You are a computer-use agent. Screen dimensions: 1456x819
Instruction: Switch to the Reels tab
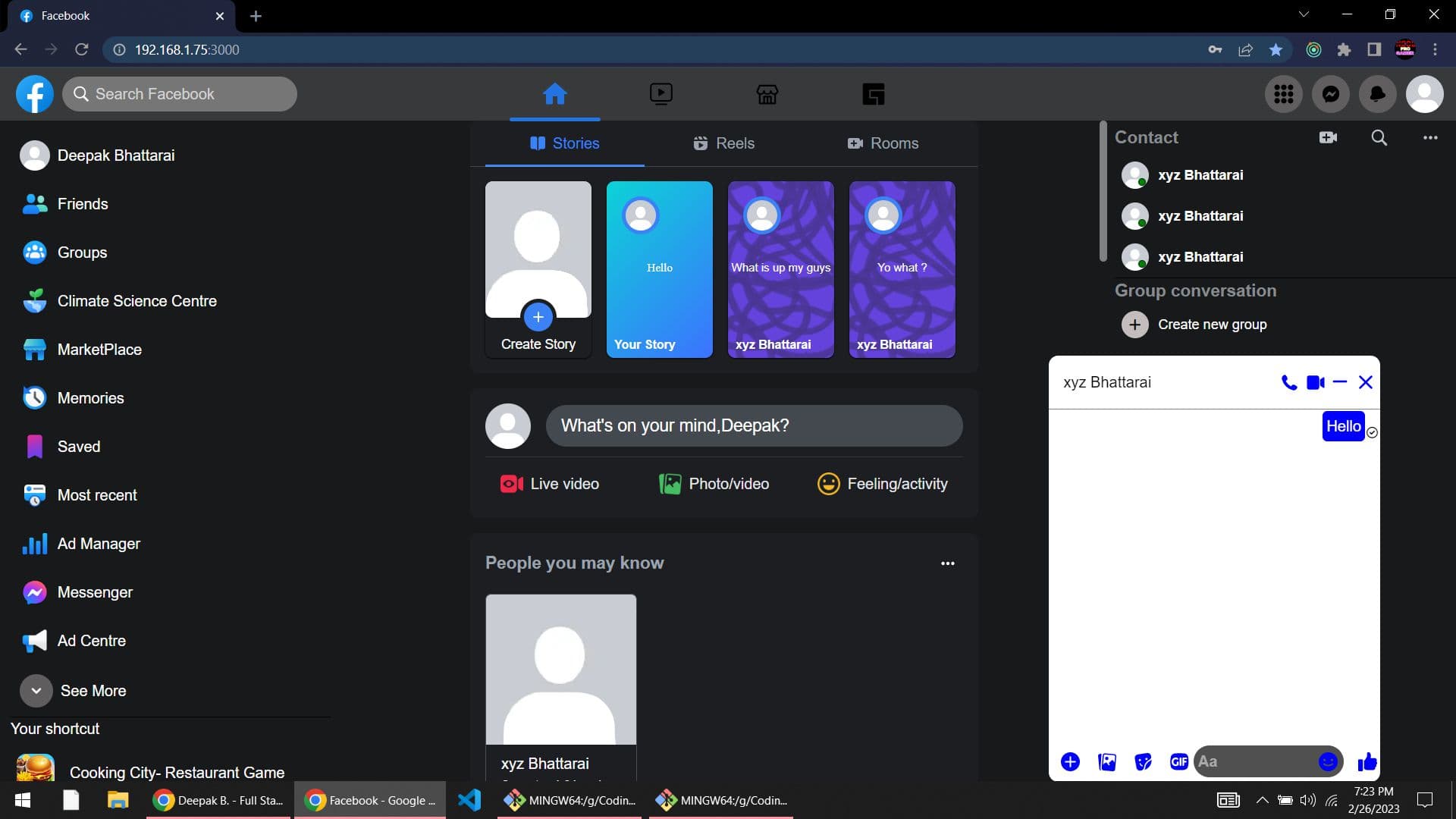[x=723, y=143]
